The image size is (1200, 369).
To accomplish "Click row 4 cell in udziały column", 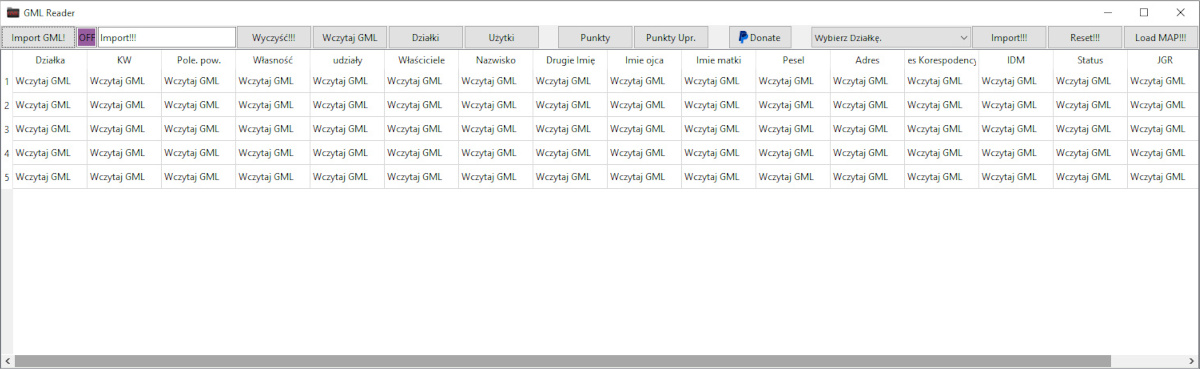I will (347, 153).
